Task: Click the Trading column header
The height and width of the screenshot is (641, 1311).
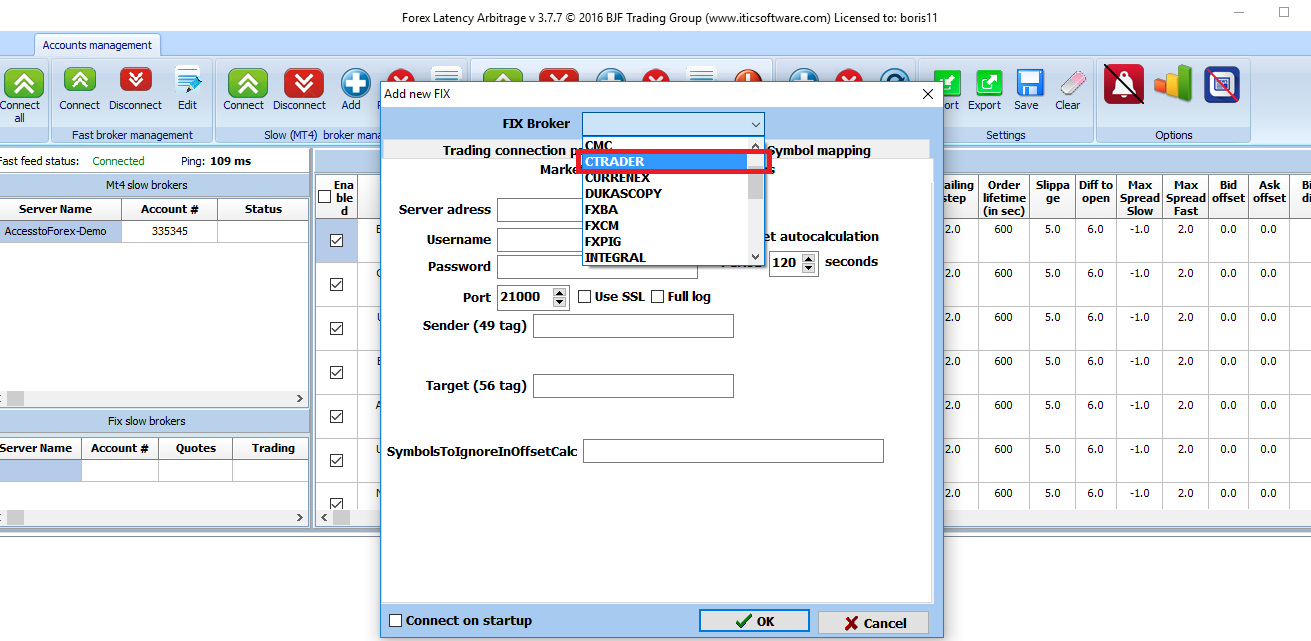Action: 273,448
